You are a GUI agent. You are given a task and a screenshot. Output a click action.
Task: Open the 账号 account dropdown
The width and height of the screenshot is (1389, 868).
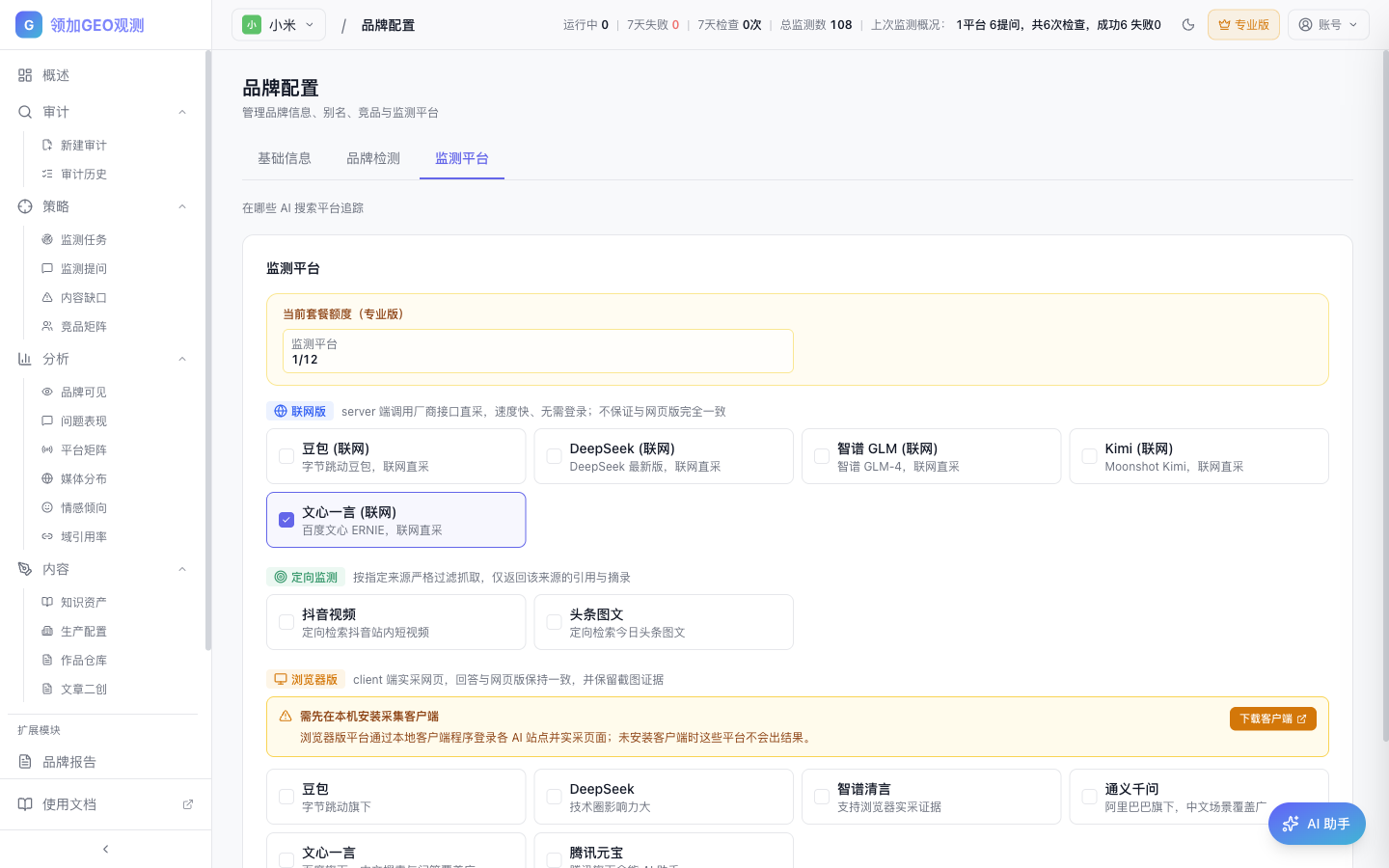tap(1328, 25)
